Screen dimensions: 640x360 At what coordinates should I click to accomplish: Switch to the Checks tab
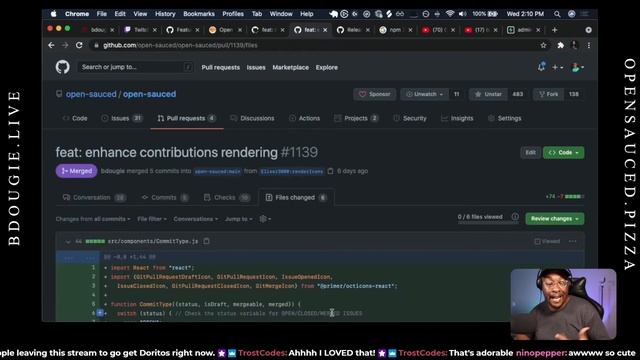click(x=227, y=198)
